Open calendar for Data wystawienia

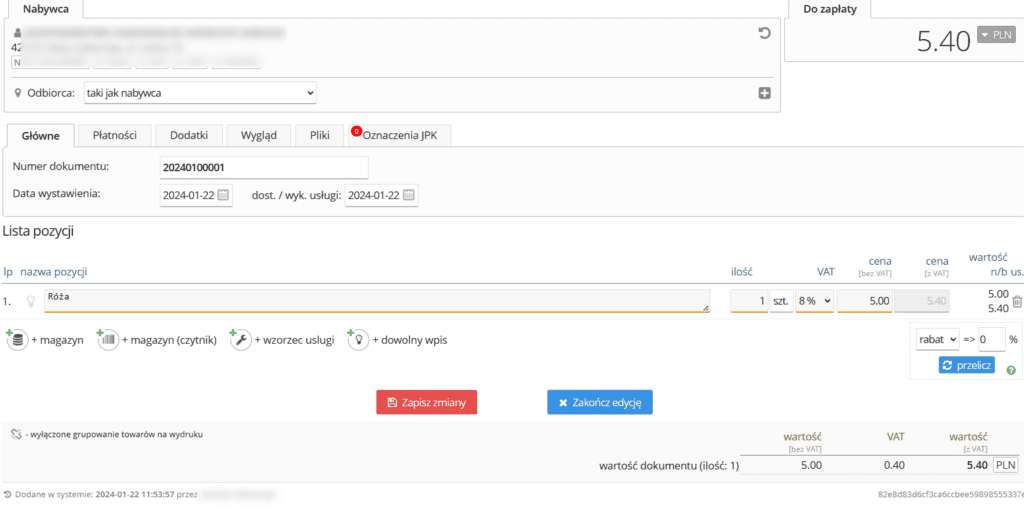pos(223,195)
